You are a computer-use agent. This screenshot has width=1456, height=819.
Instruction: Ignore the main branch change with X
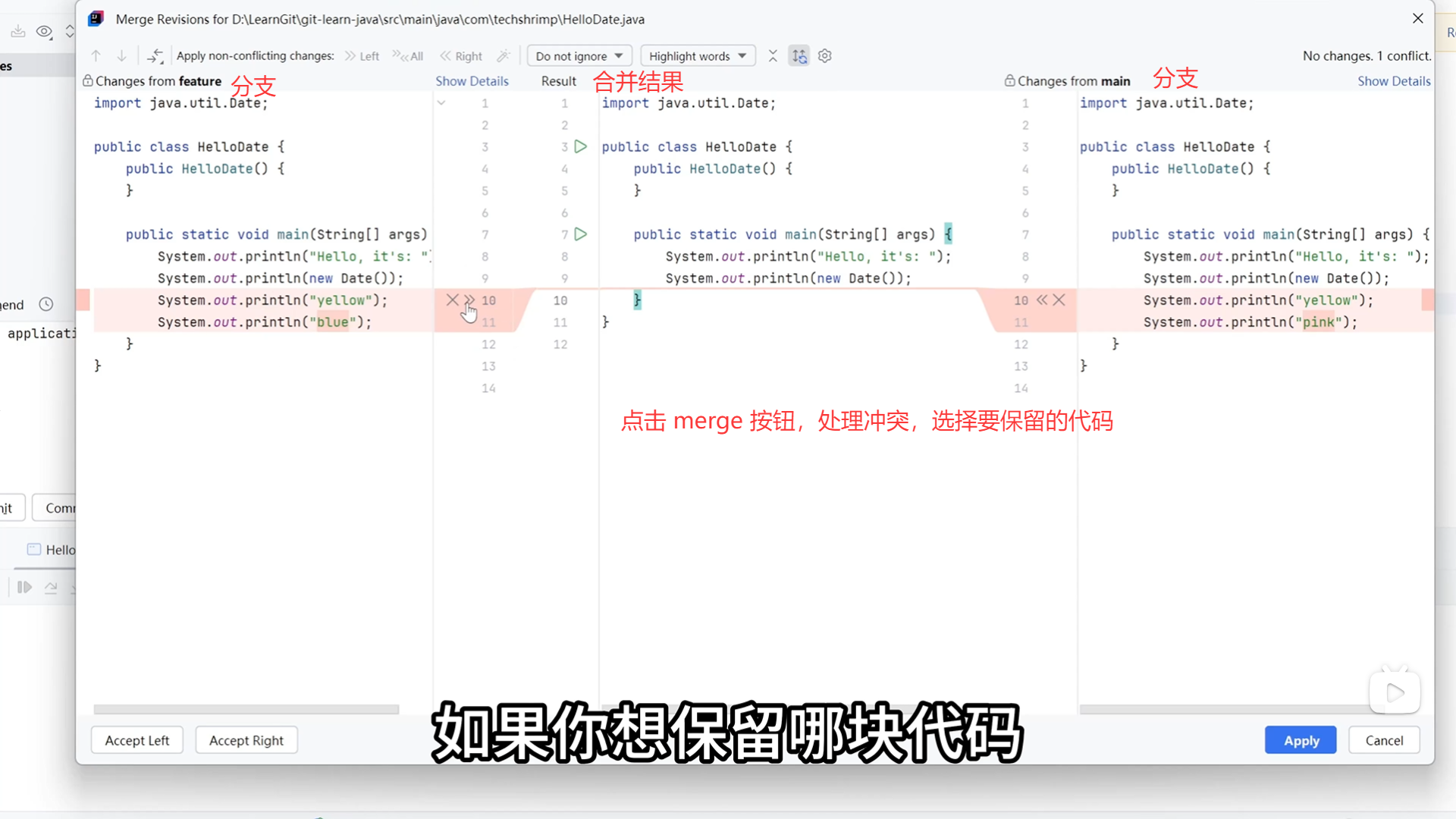(1059, 300)
